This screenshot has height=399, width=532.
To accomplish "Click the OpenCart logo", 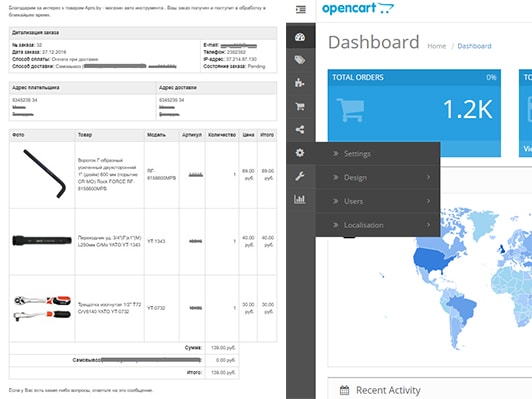I will pos(358,8).
